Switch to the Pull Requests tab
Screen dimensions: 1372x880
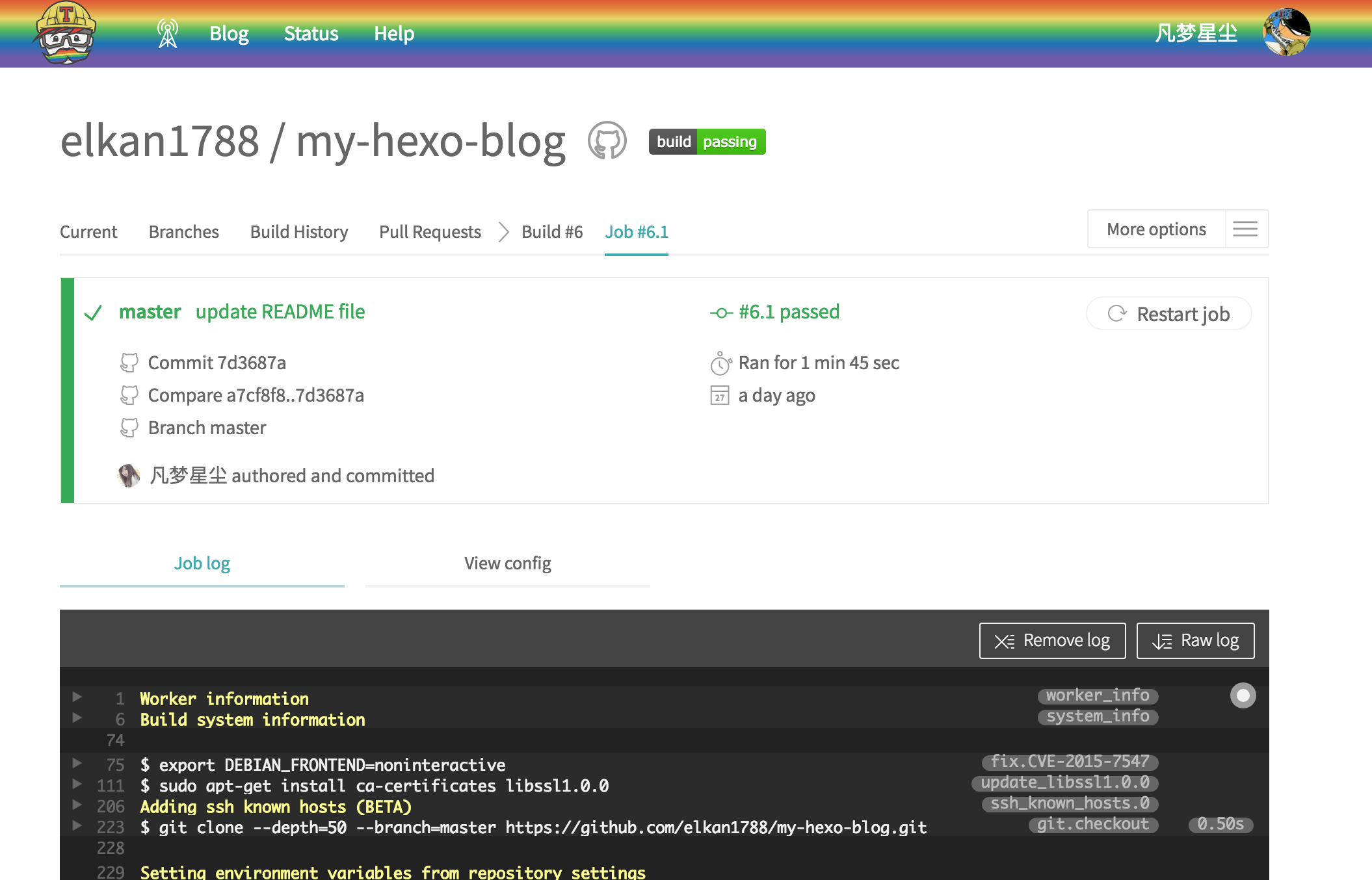(x=430, y=232)
